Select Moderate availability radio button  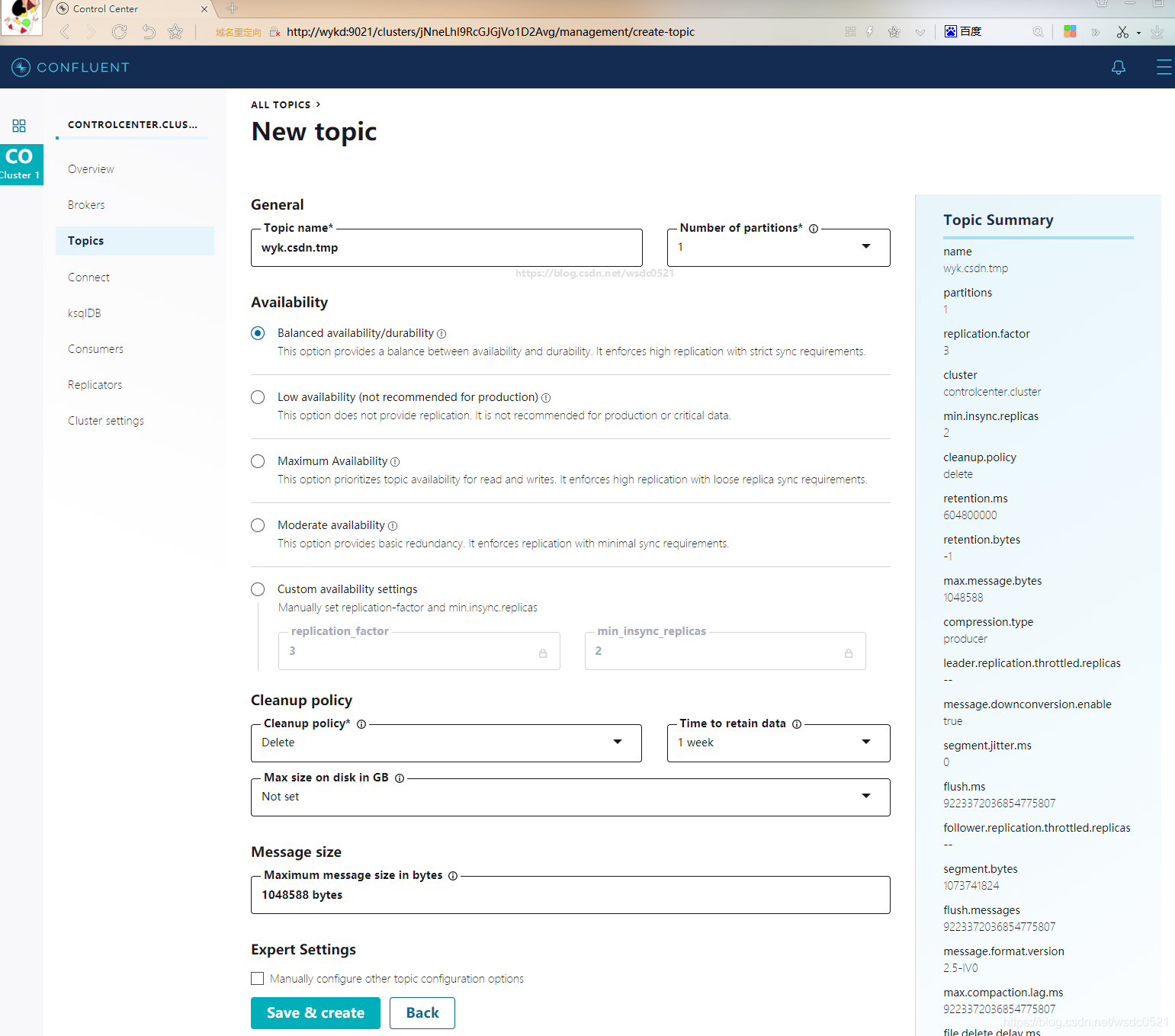click(258, 525)
